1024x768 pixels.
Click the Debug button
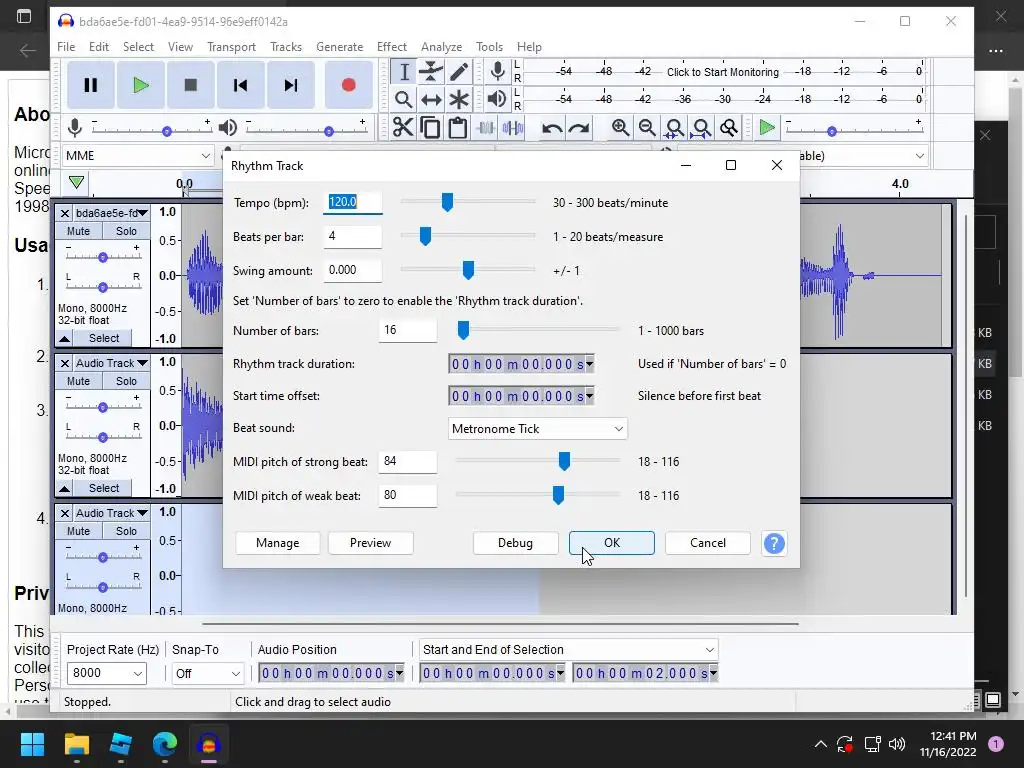click(x=515, y=543)
